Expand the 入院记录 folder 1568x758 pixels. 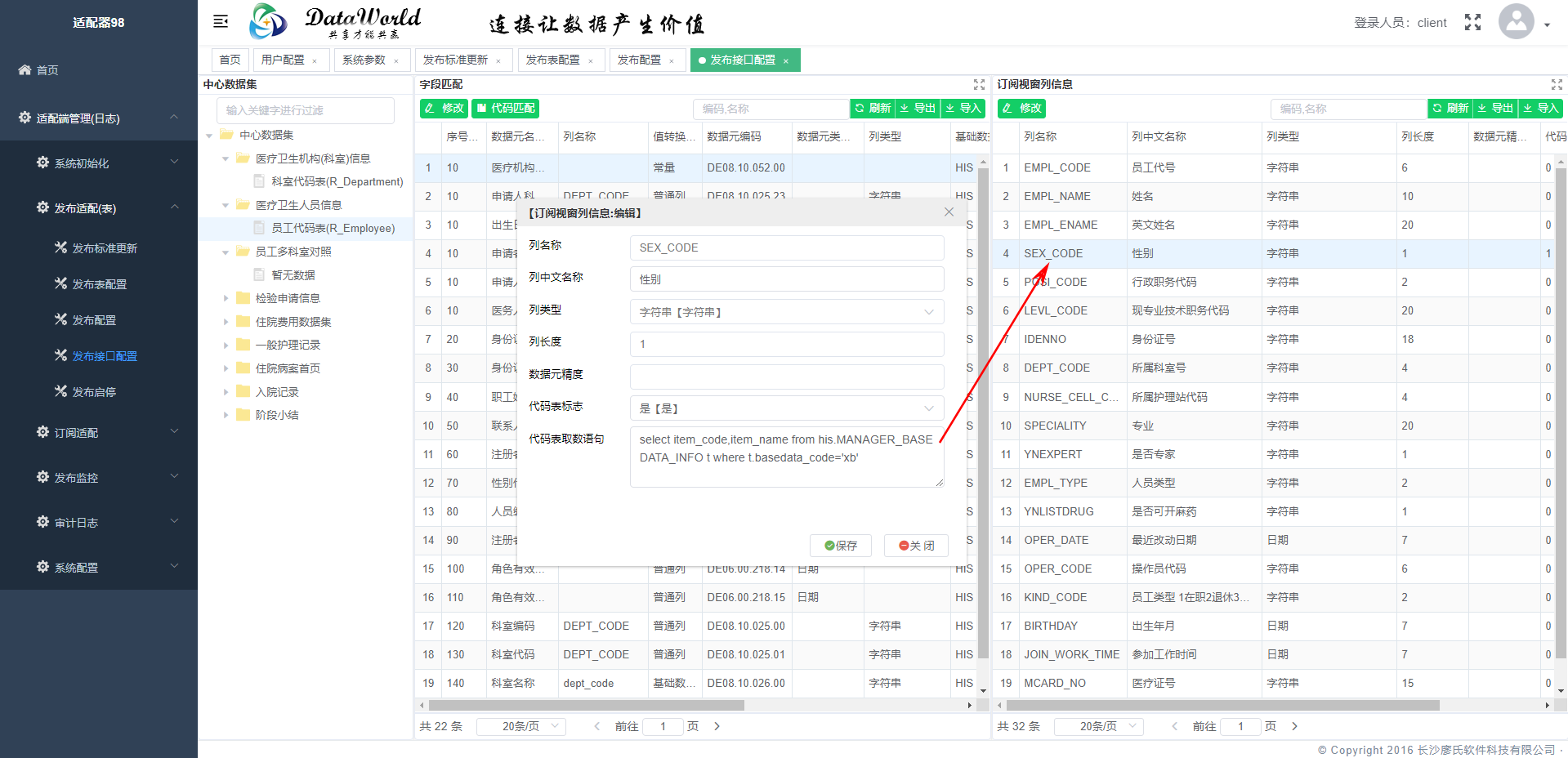coord(226,392)
